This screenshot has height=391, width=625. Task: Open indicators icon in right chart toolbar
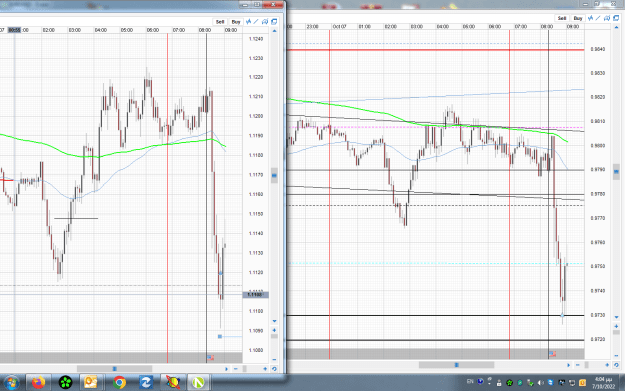point(590,18)
